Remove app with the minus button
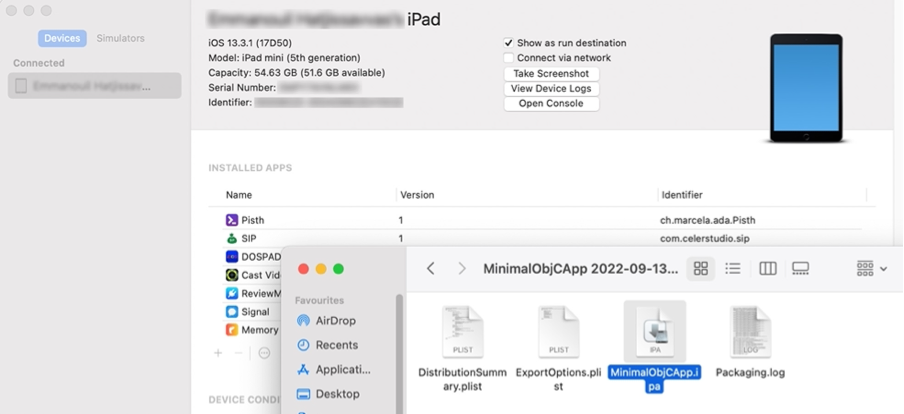 coord(238,353)
